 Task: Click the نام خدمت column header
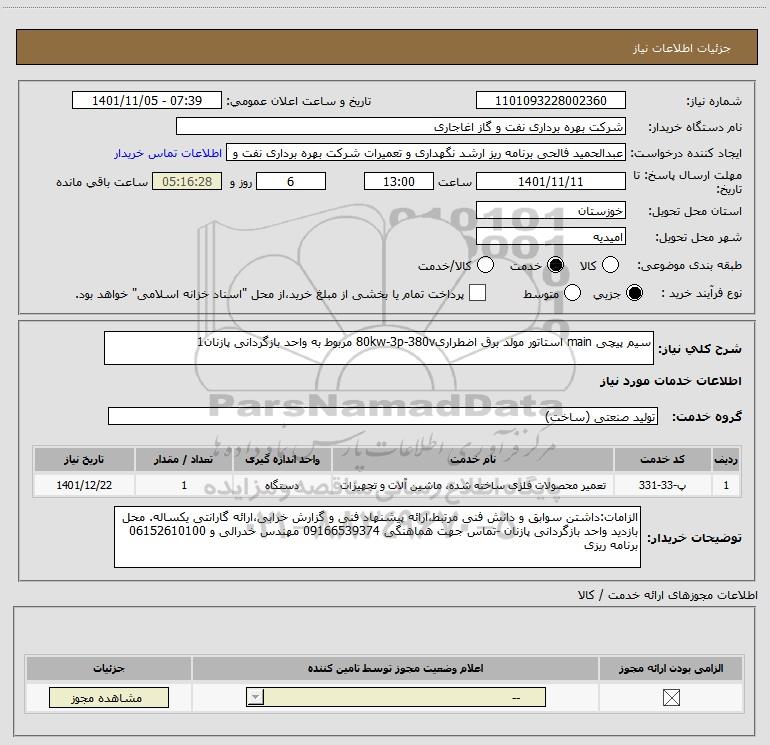(473, 459)
